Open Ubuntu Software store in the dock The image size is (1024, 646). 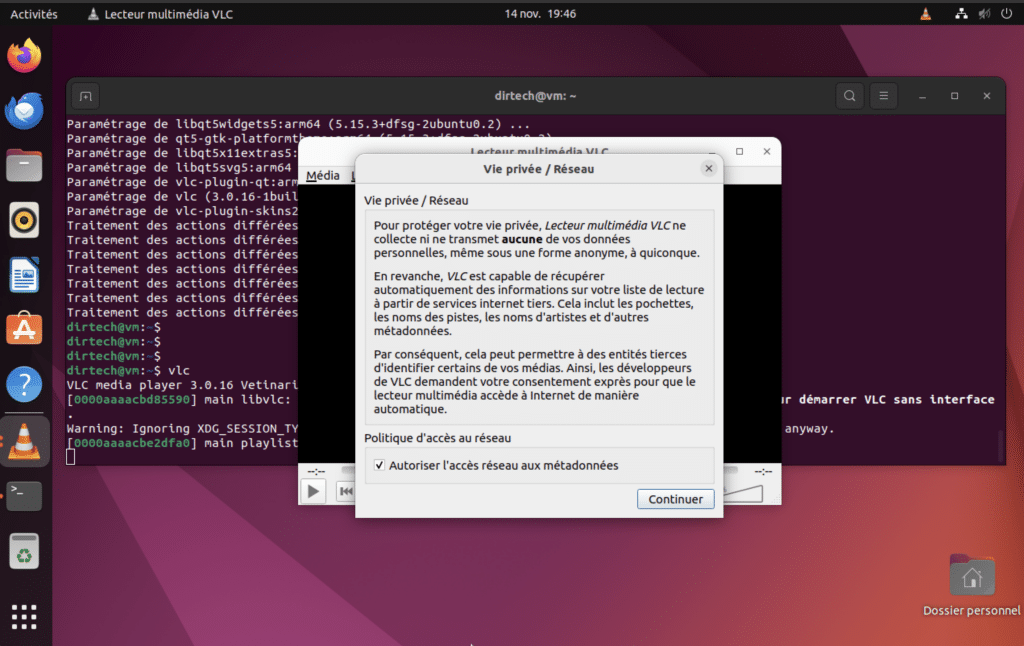pyautogui.click(x=24, y=329)
